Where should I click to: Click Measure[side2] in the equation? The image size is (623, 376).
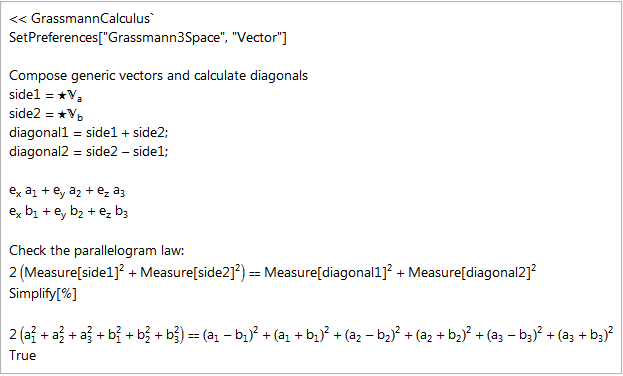click(190, 272)
